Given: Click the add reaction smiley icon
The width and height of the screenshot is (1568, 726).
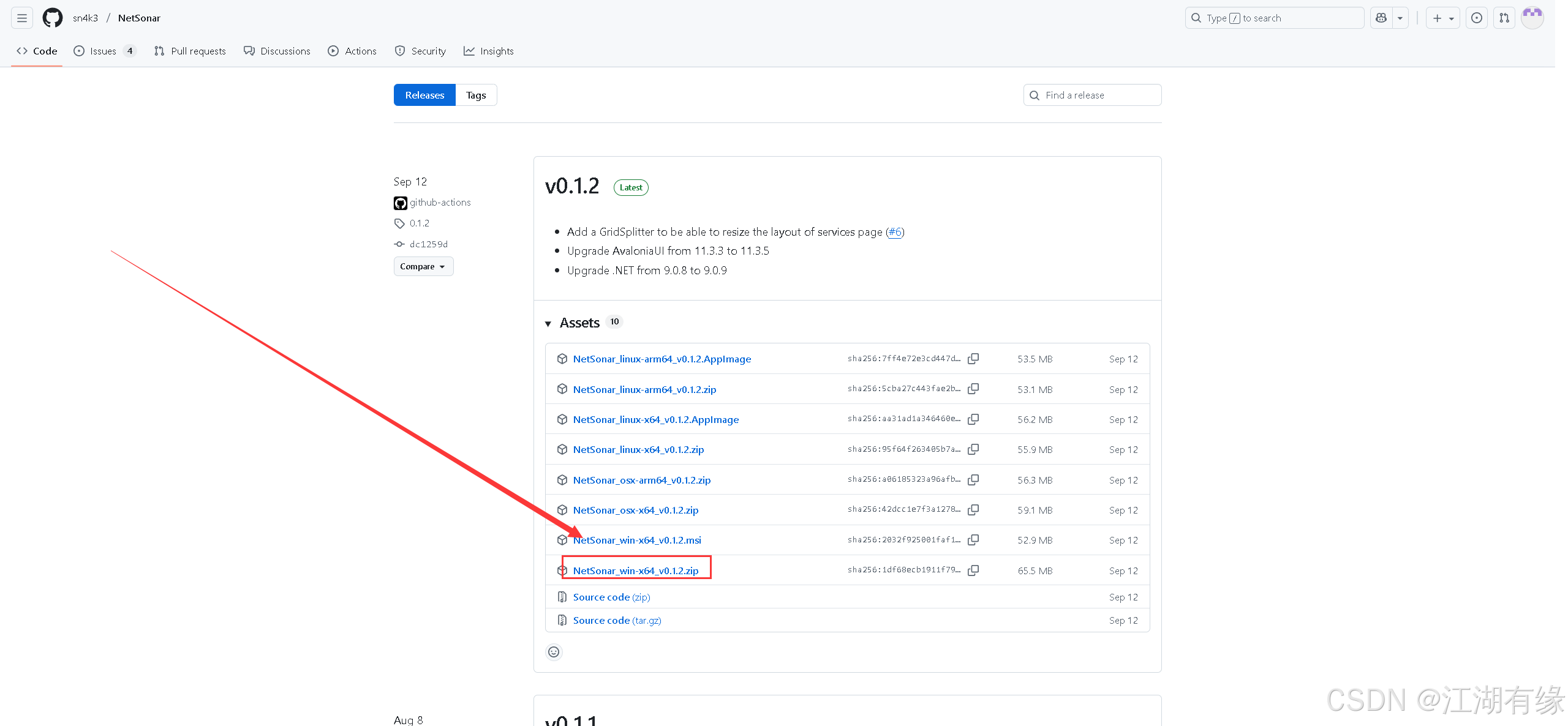Looking at the screenshot, I should (x=554, y=652).
